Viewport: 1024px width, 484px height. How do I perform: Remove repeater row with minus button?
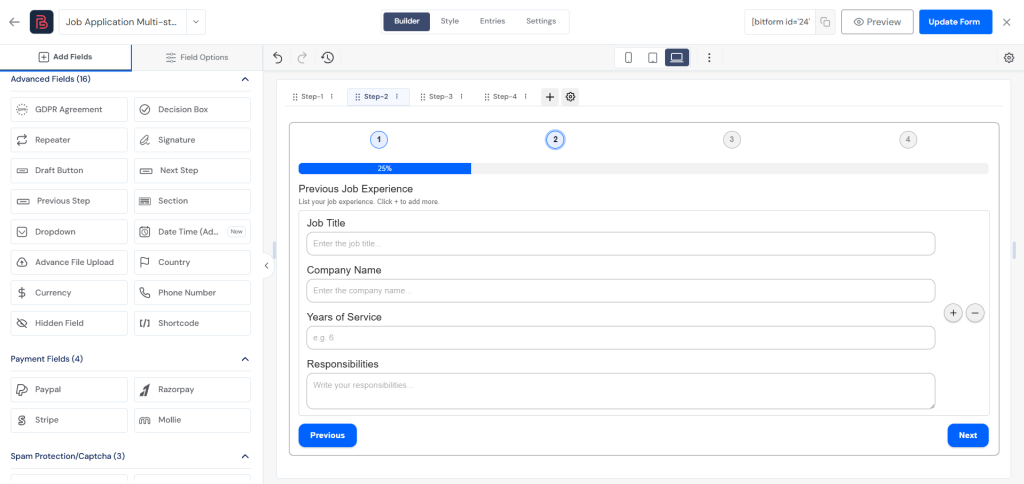[x=976, y=313]
